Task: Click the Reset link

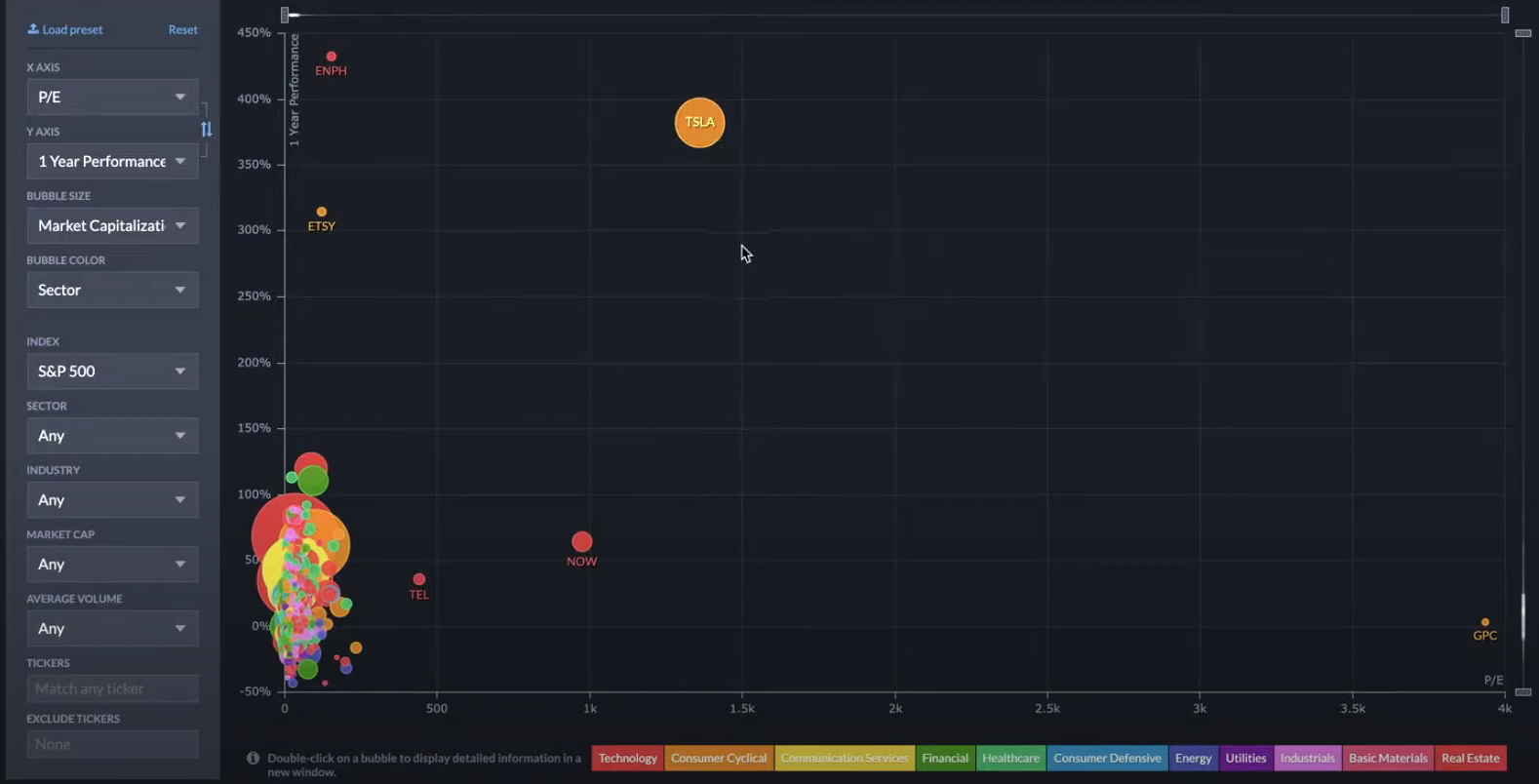Action: (x=182, y=29)
